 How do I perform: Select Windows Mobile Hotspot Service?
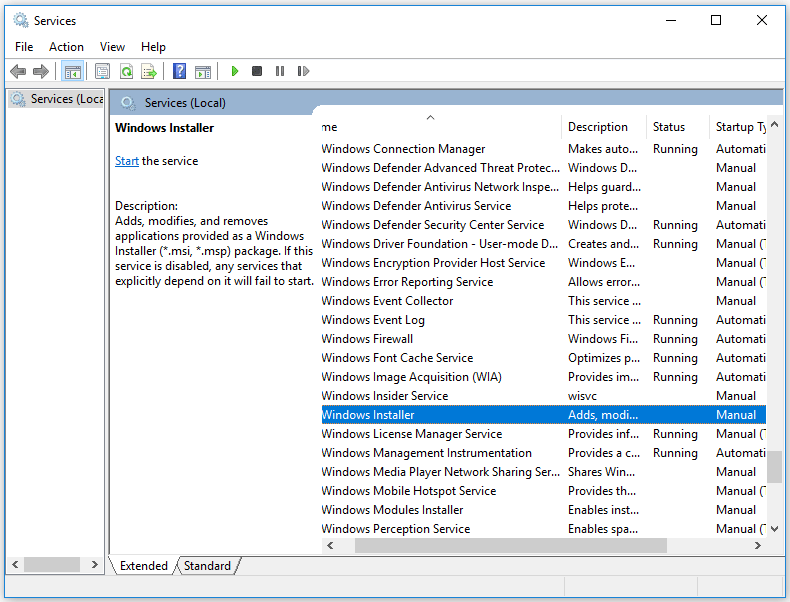pyautogui.click(x=544, y=491)
